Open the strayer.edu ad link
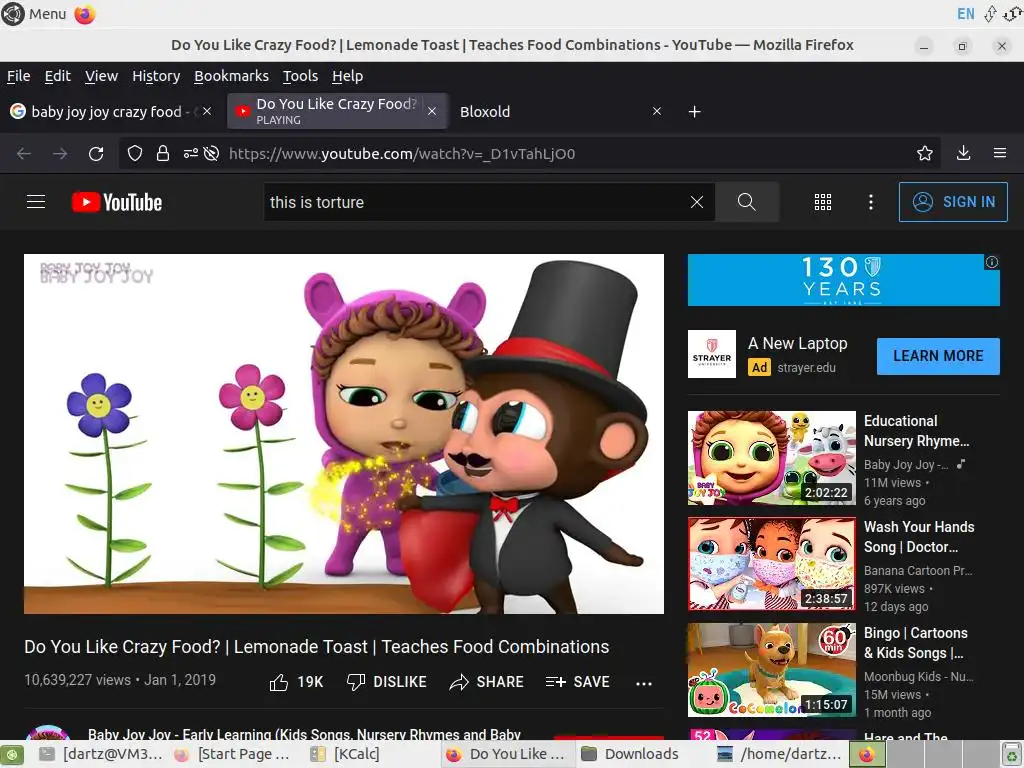 coord(806,368)
